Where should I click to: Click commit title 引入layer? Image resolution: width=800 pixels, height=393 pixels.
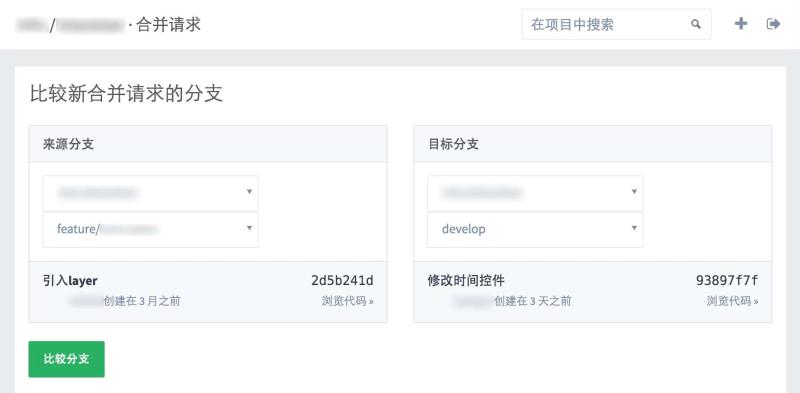[x=70, y=281]
